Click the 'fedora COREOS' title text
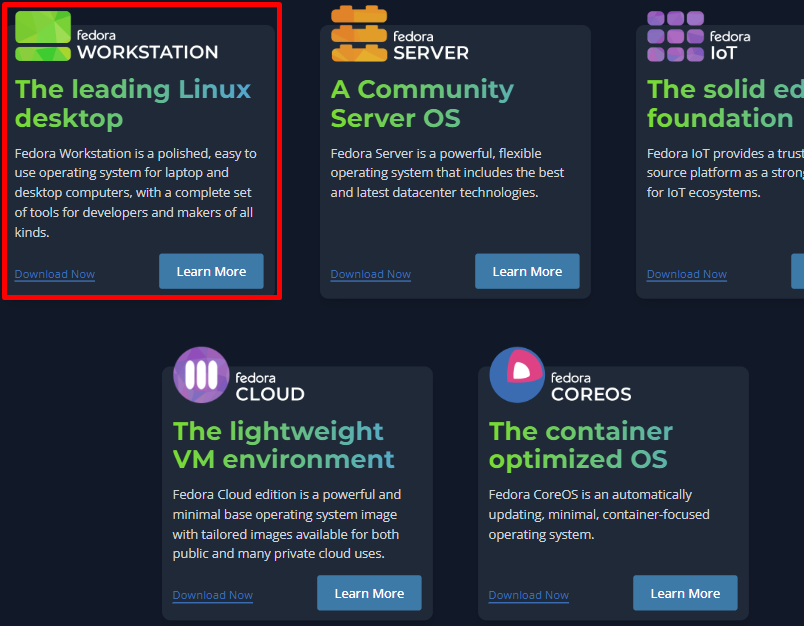The height and width of the screenshot is (626, 804). [x=591, y=387]
